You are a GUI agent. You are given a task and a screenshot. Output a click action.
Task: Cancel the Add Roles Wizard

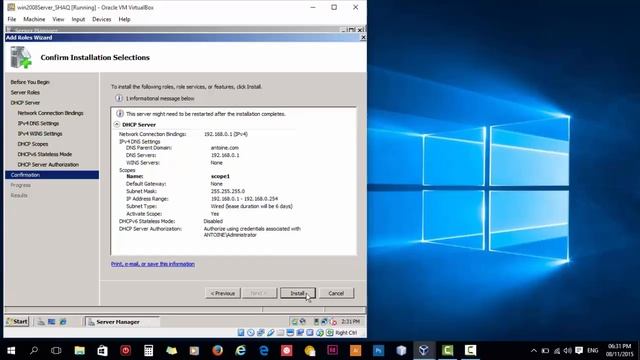[336, 293]
